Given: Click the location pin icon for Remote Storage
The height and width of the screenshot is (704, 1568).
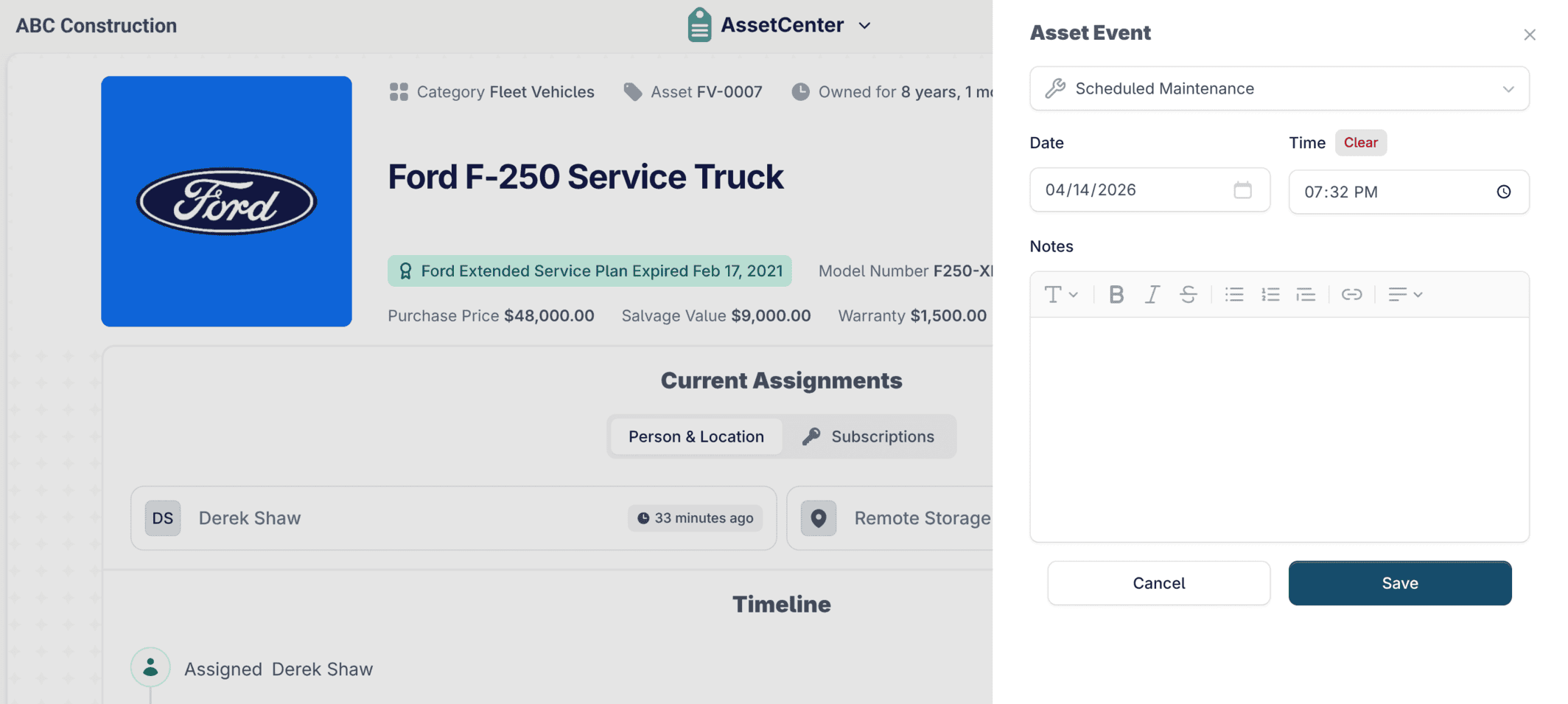Looking at the screenshot, I should tap(819, 518).
